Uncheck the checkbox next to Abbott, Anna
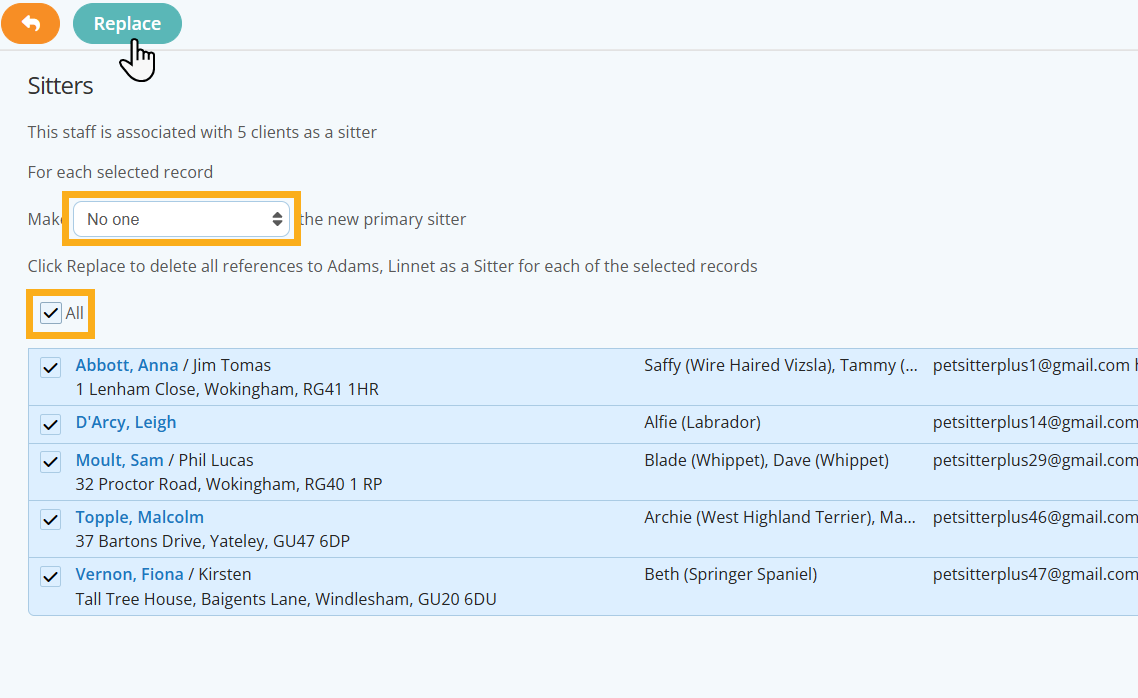 pos(50,367)
